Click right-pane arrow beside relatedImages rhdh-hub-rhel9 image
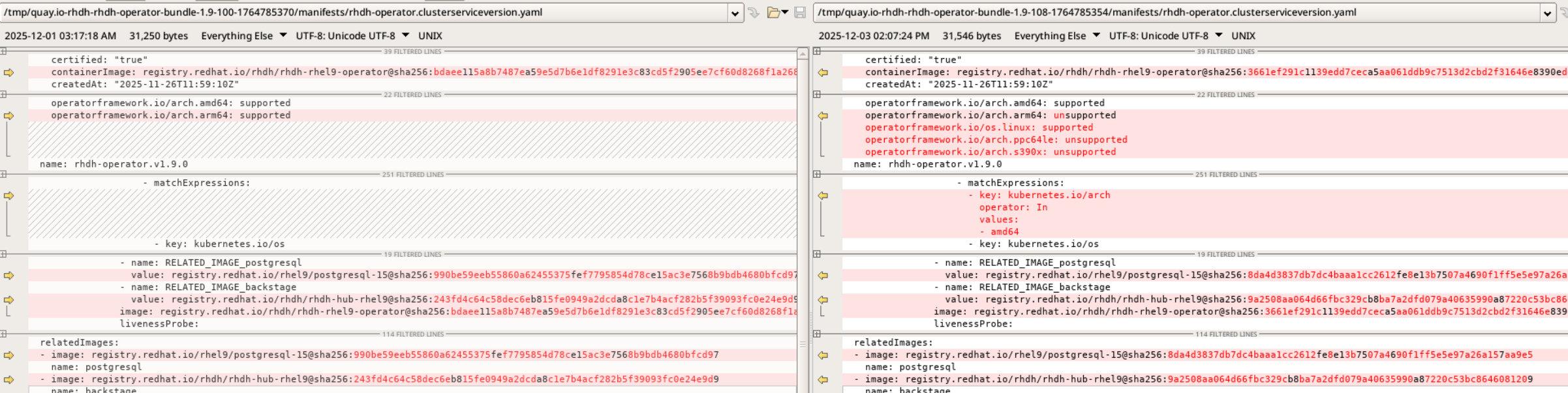The width and height of the screenshot is (1568, 393). (x=823, y=379)
